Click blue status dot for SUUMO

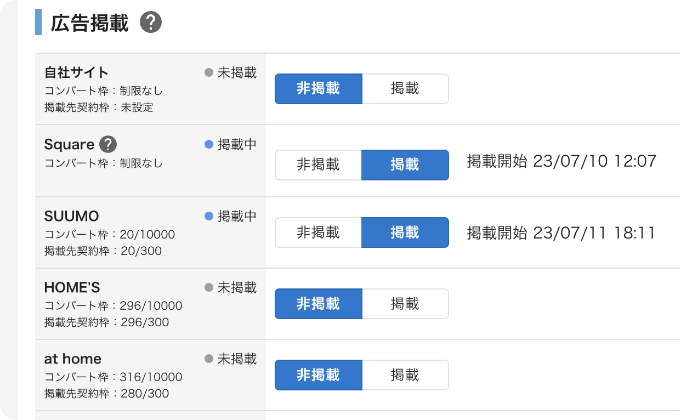(x=209, y=216)
